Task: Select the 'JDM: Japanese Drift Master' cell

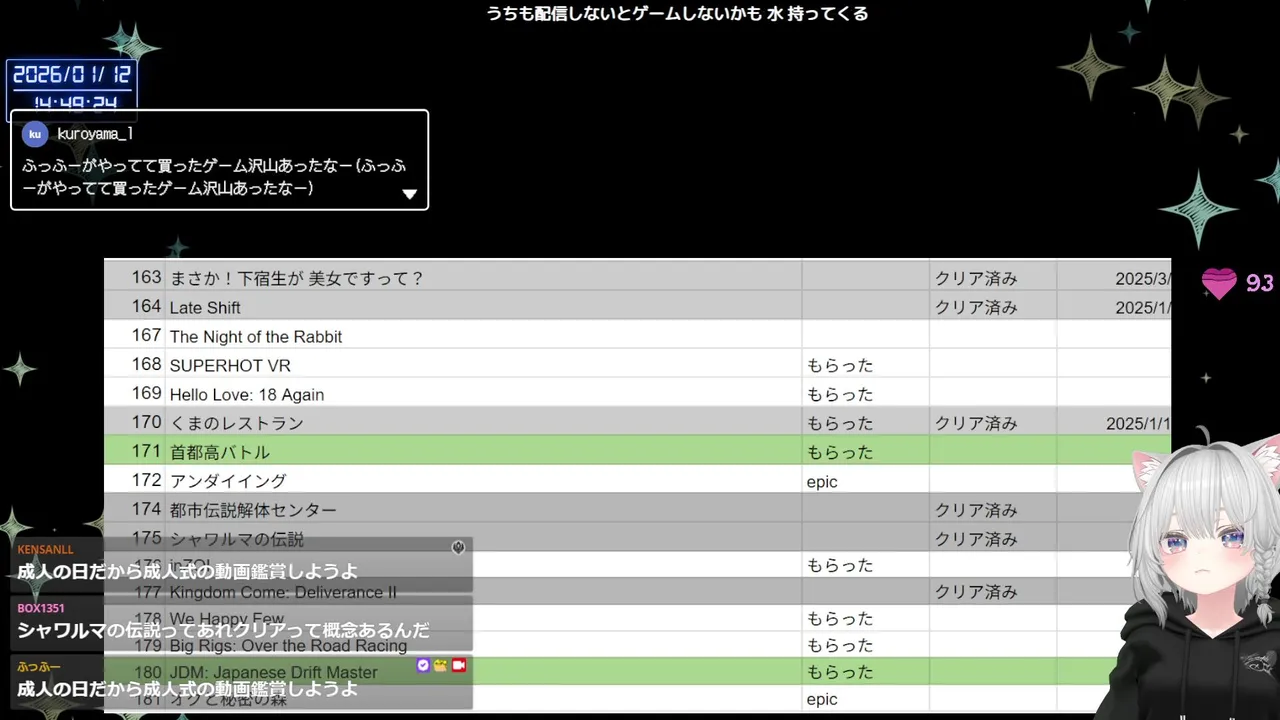Action: pyautogui.click(x=483, y=672)
